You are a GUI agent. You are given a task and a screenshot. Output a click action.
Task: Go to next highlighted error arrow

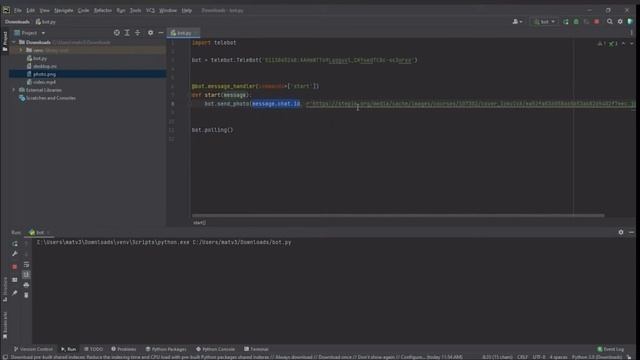[x=631, y=43]
